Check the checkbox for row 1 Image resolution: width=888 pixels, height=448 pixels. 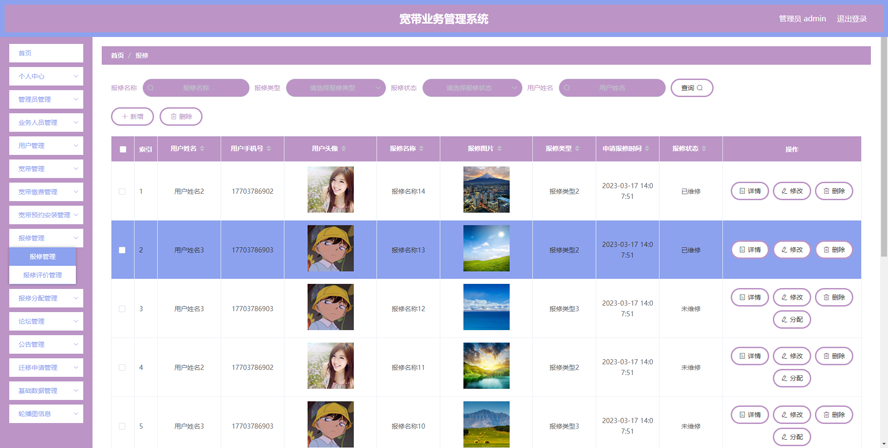click(x=122, y=191)
